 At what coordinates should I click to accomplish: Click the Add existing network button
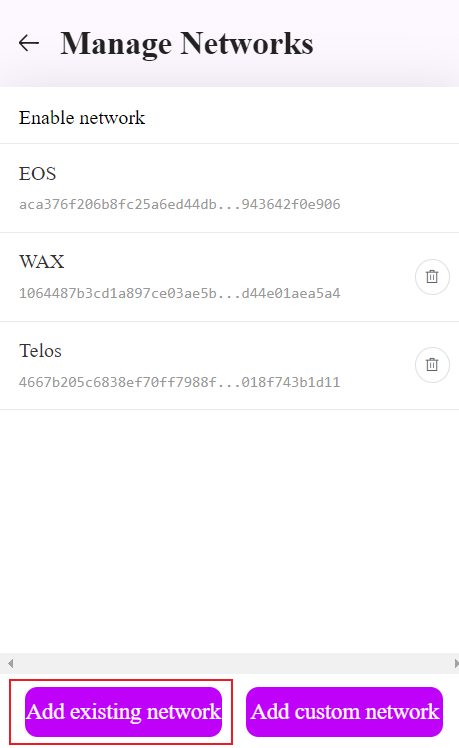[x=124, y=712]
